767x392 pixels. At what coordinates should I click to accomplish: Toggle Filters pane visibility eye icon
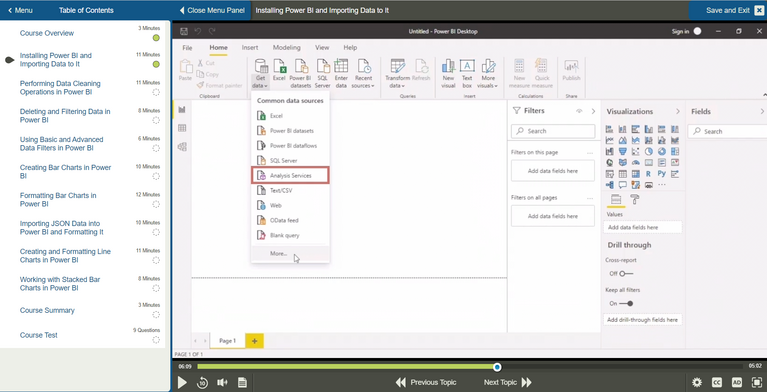coord(580,112)
